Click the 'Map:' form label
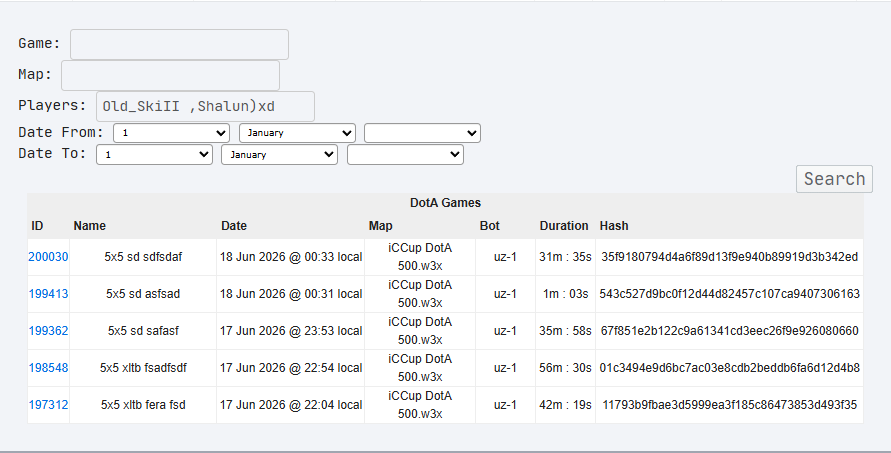 coord(35,74)
